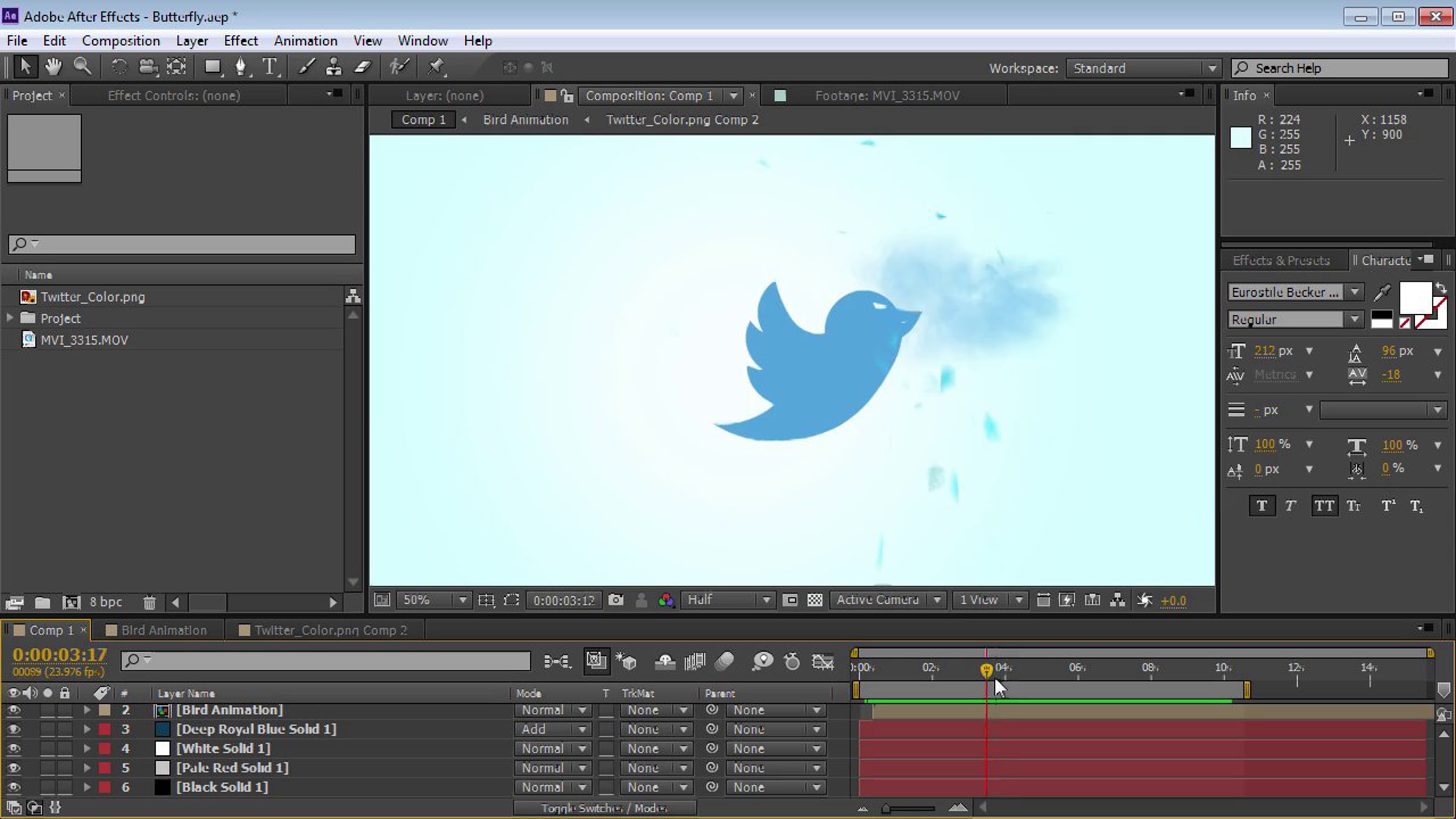Open the Composition menu
1456x819 pixels.
(x=121, y=41)
